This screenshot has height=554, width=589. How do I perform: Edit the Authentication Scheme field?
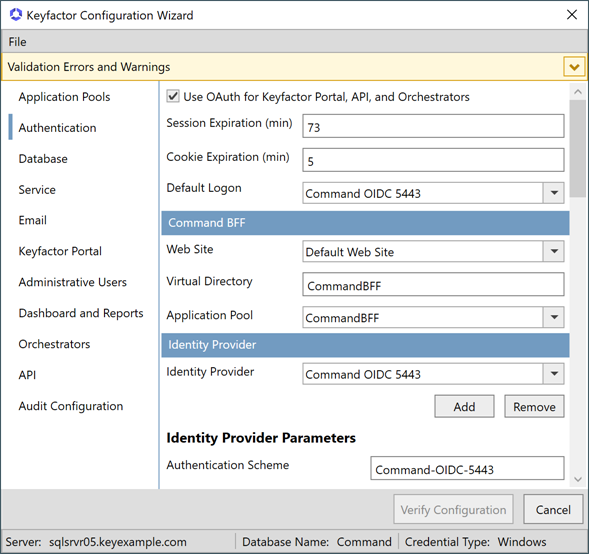(467, 468)
